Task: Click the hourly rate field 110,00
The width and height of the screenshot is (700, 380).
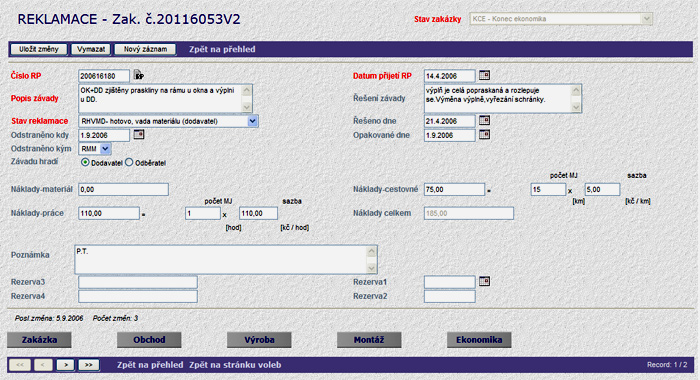Action: pos(258,213)
